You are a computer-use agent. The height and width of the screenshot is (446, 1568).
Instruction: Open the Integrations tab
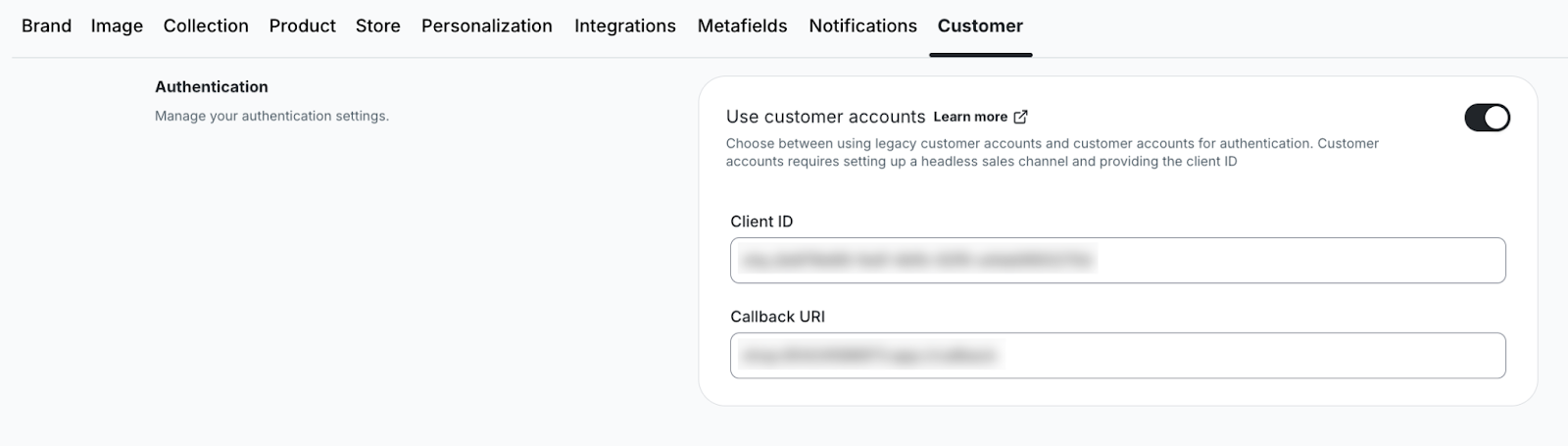(x=624, y=26)
